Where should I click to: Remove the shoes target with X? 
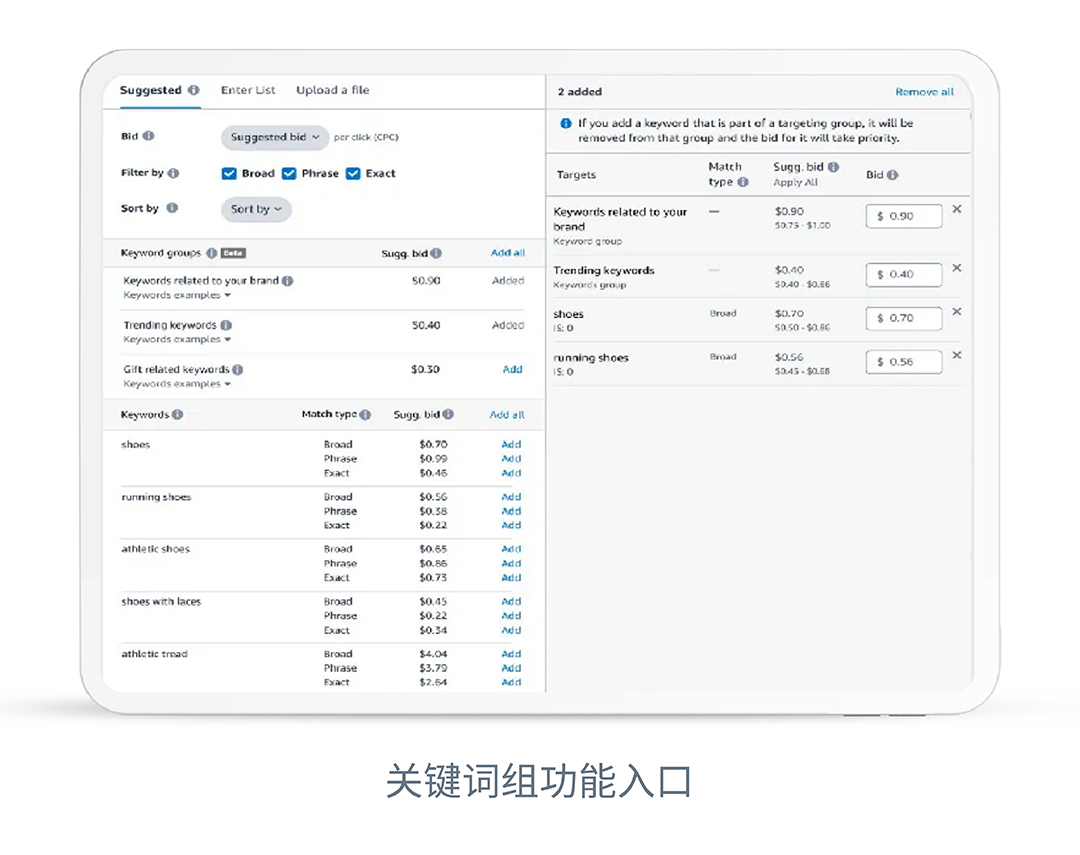click(x=957, y=311)
